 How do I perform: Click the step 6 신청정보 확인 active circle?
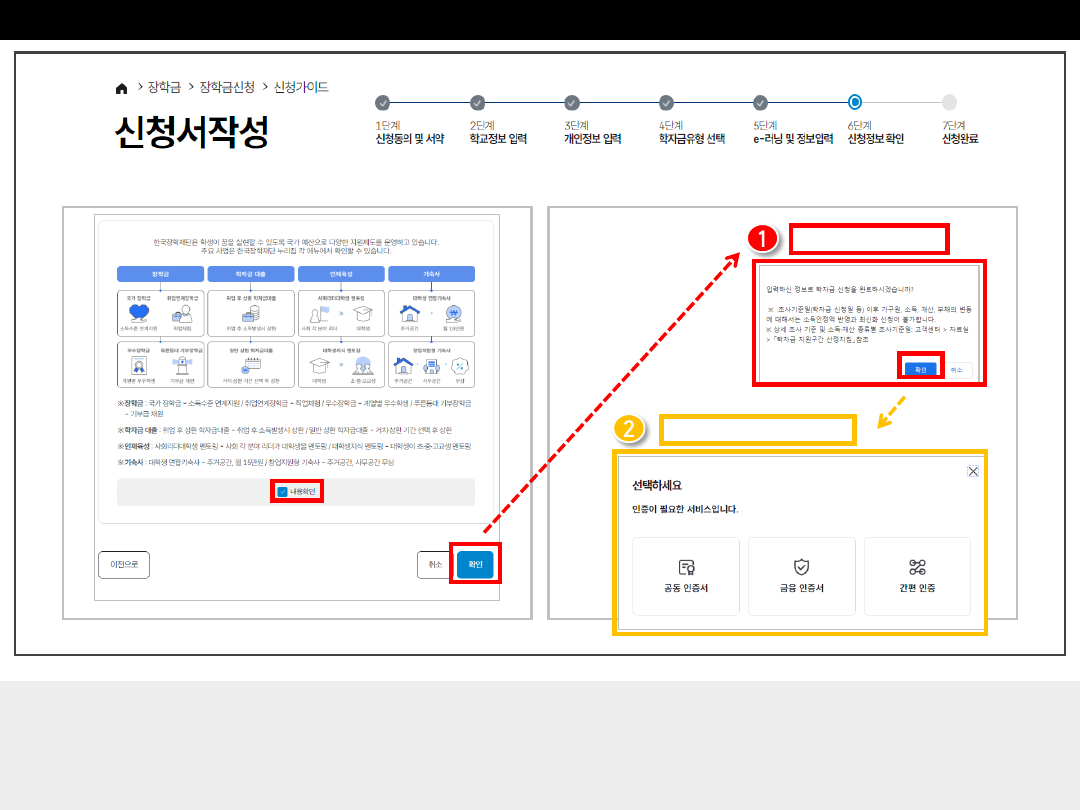pos(855,102)
